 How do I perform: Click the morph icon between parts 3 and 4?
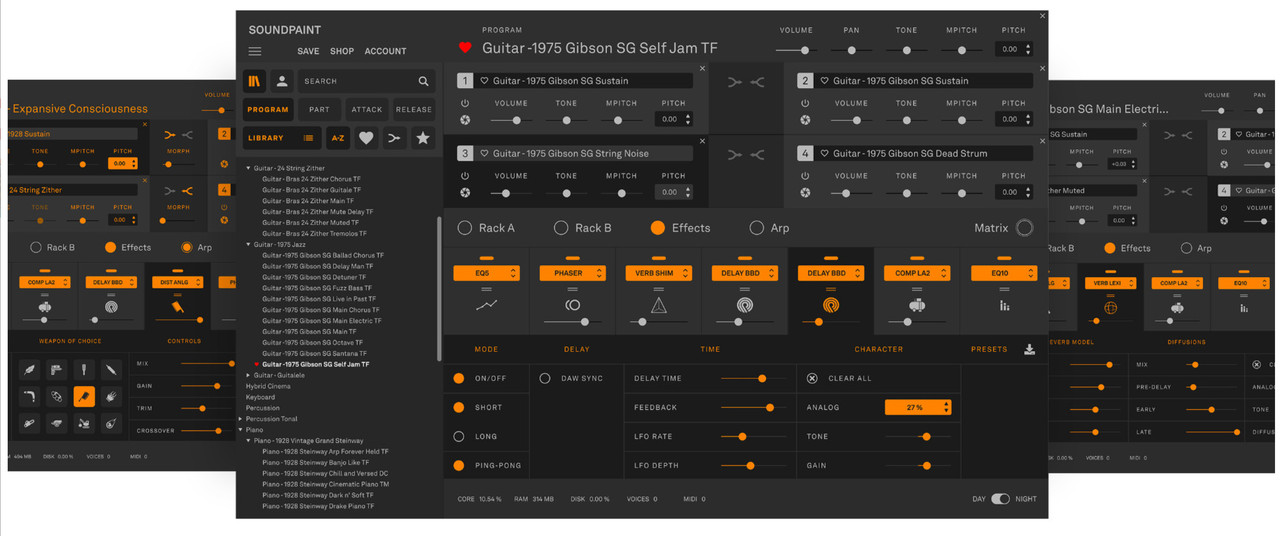click(x=746, y=155)
